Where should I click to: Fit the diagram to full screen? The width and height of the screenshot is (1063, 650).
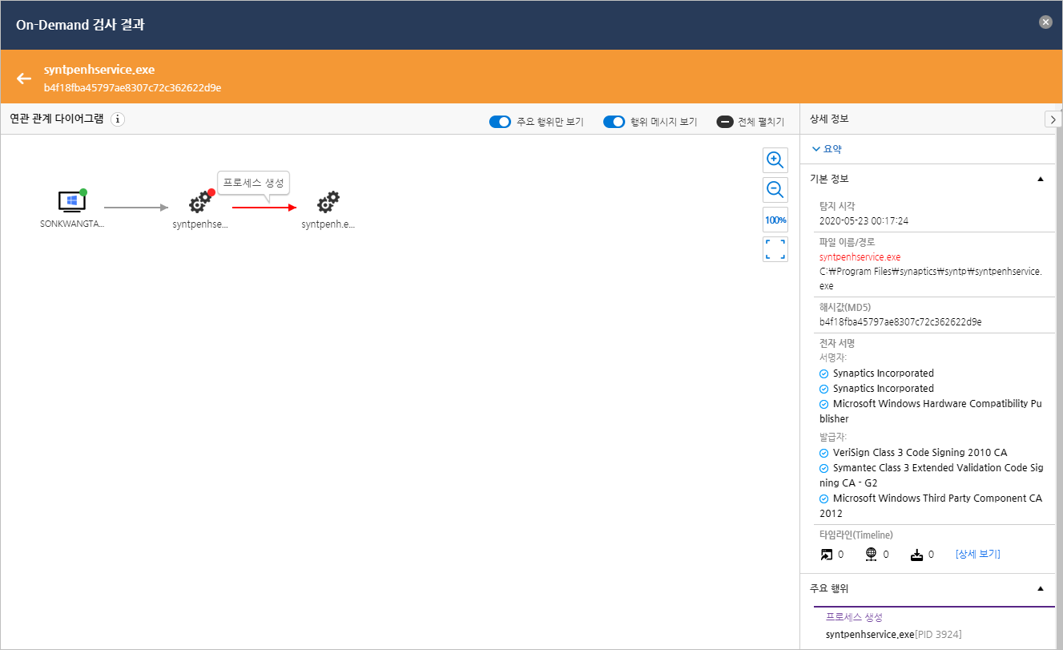[x=775, y=249]
